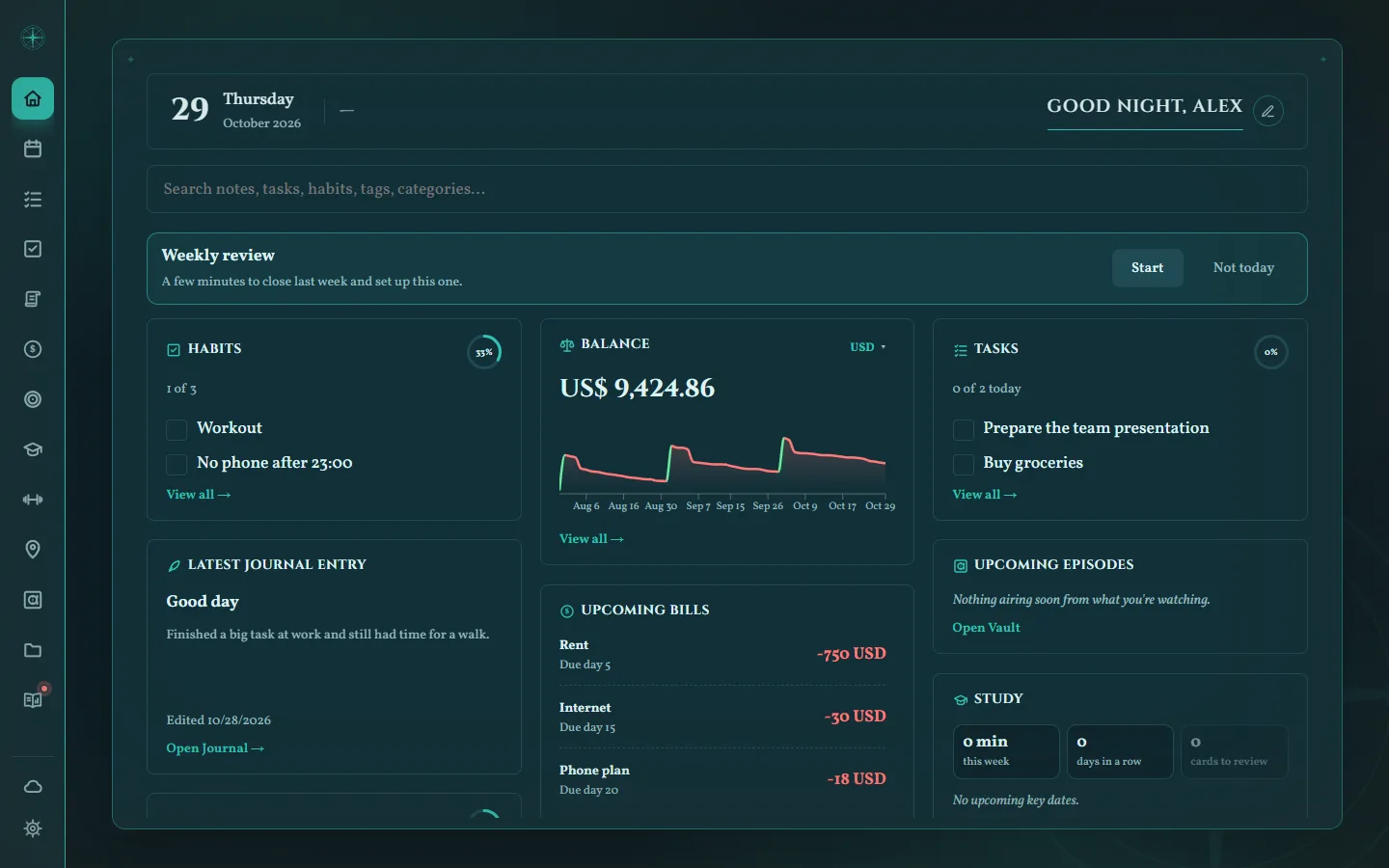The width and height of the screenshot is (1389, 868).
Task: Dismiss weekly review with Not today
Action: pos(1243,268)
